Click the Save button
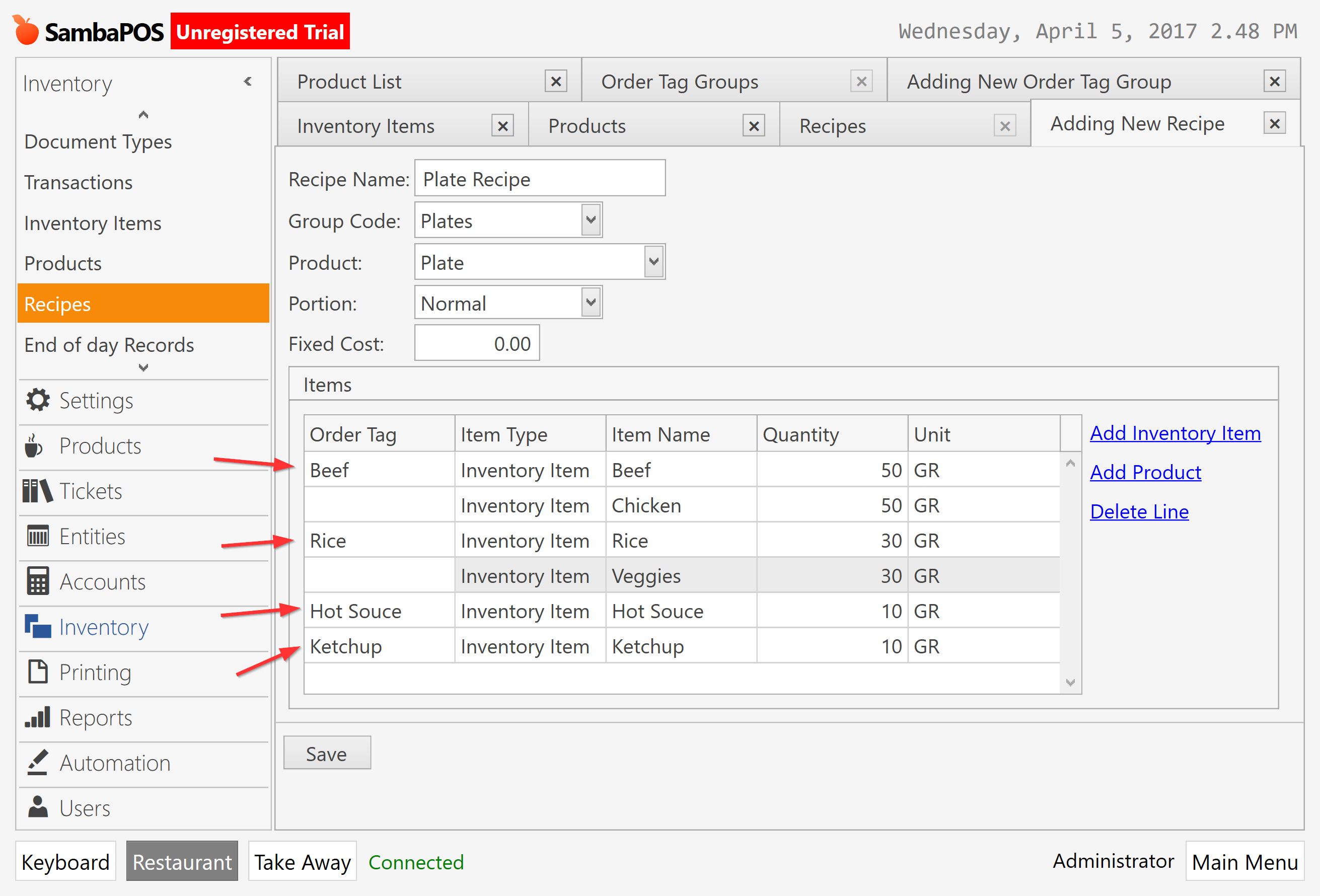Screen dimensions: 1320x896 coord(327,753)
